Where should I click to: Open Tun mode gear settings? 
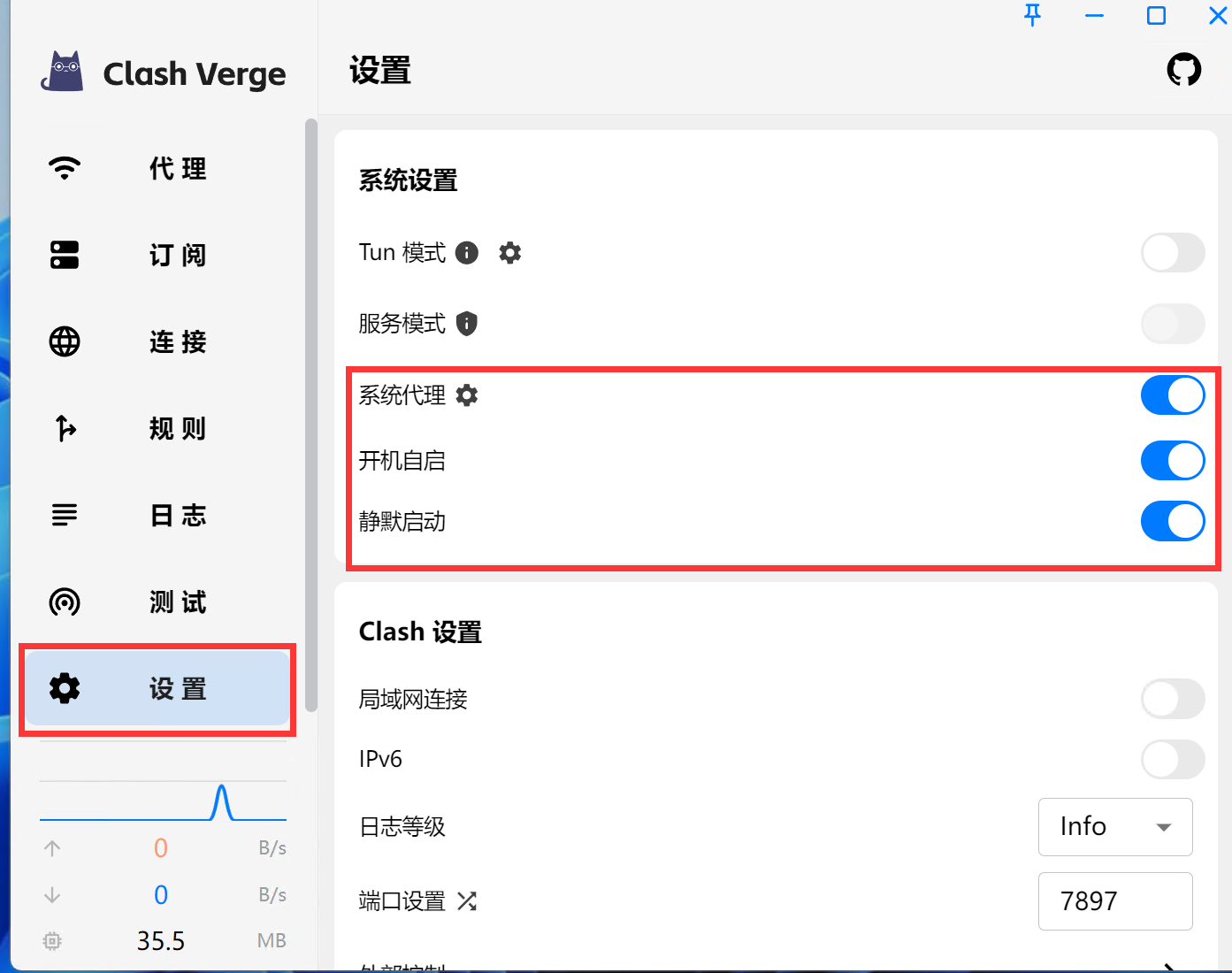point(509,253)
